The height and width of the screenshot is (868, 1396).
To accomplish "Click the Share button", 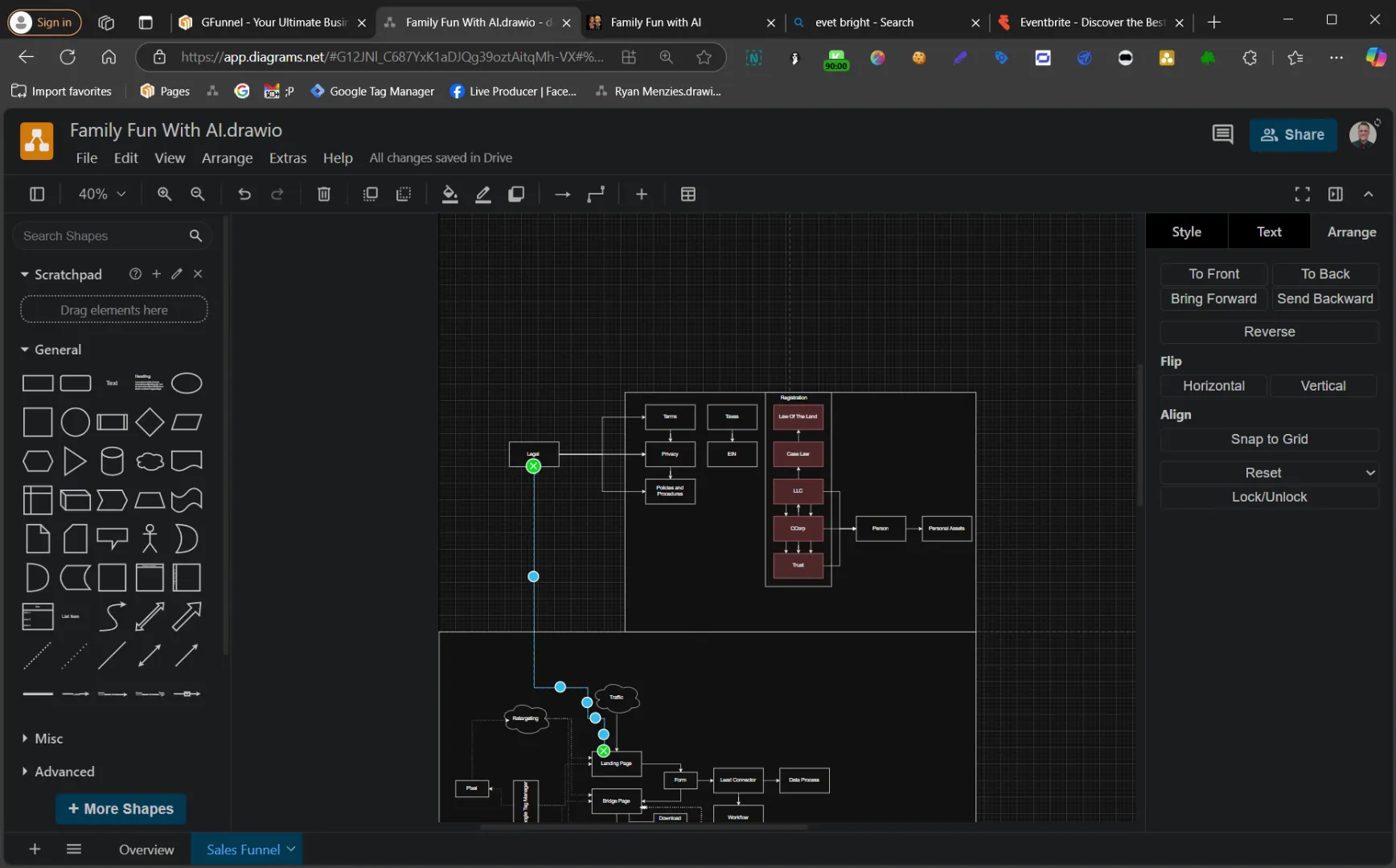I will (1293, 134).
